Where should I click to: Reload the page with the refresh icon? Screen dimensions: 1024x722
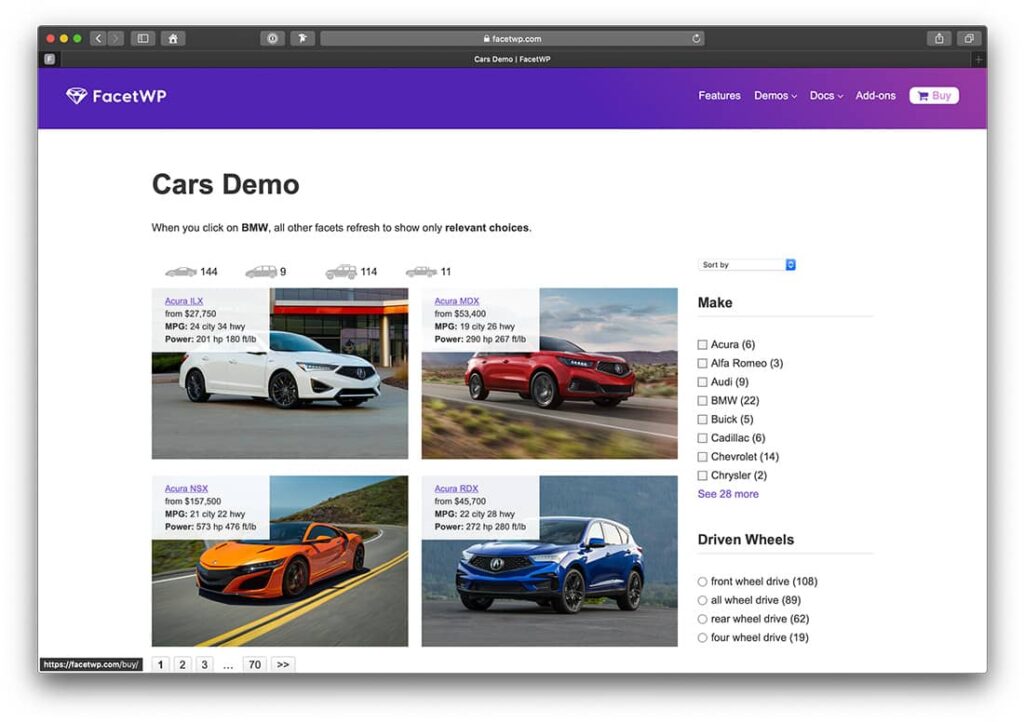(x=696, y=39)
